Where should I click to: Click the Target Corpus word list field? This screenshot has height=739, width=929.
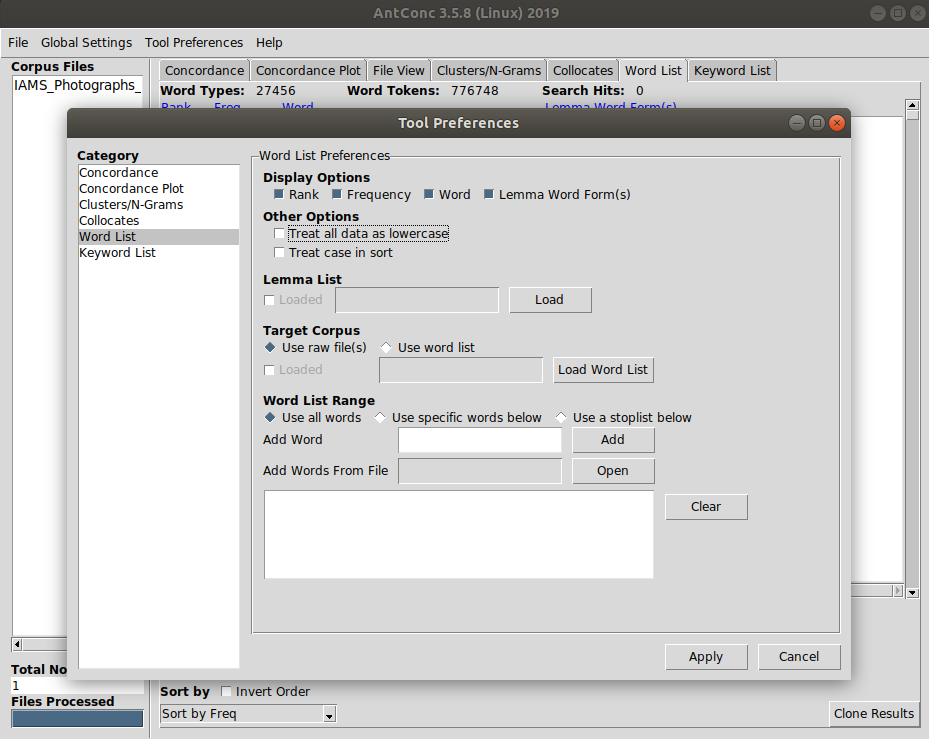pyautogui.click(x=461, y=370)
